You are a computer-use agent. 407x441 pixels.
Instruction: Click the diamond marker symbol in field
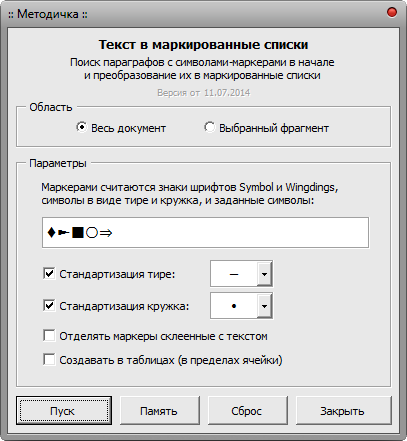pos(51,232)
